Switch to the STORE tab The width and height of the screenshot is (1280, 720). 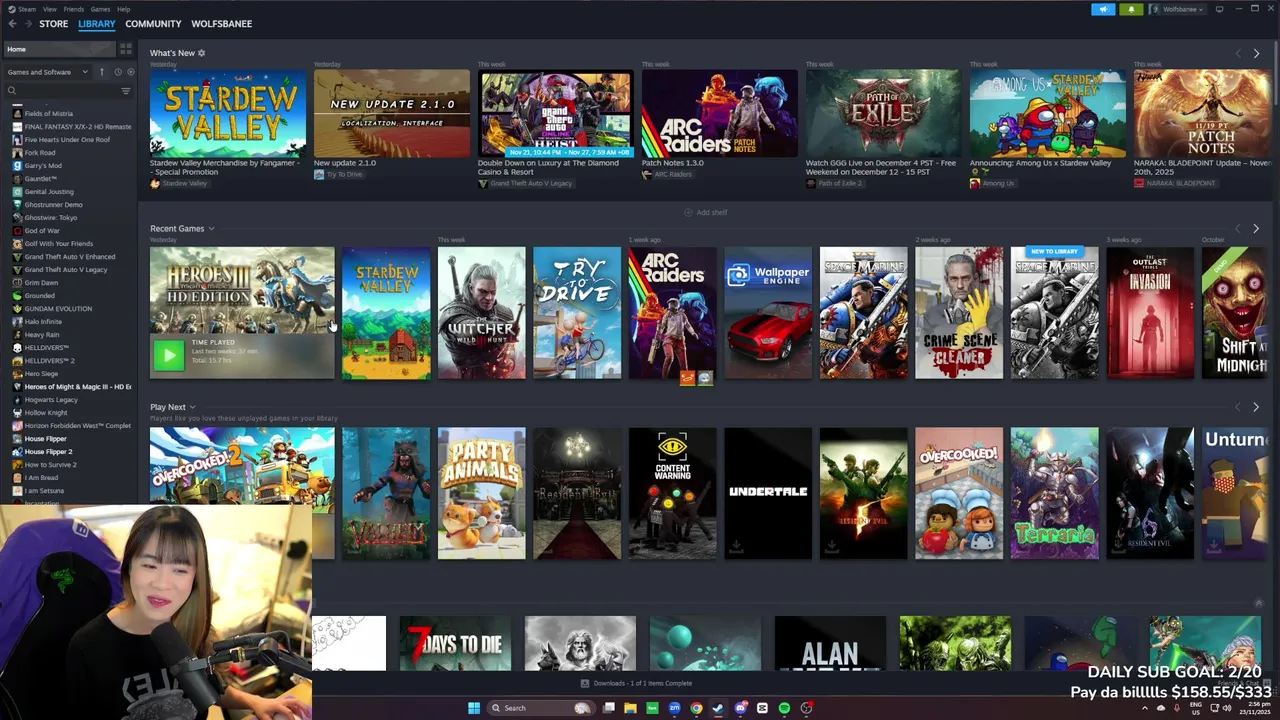[53, 24]
